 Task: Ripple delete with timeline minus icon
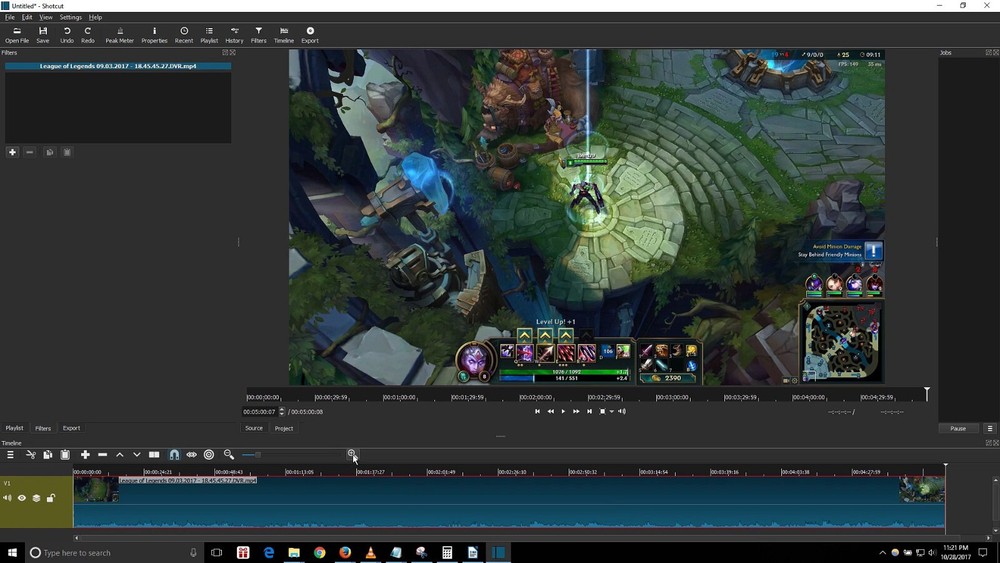pyautogui.click(x=103, y=455)
